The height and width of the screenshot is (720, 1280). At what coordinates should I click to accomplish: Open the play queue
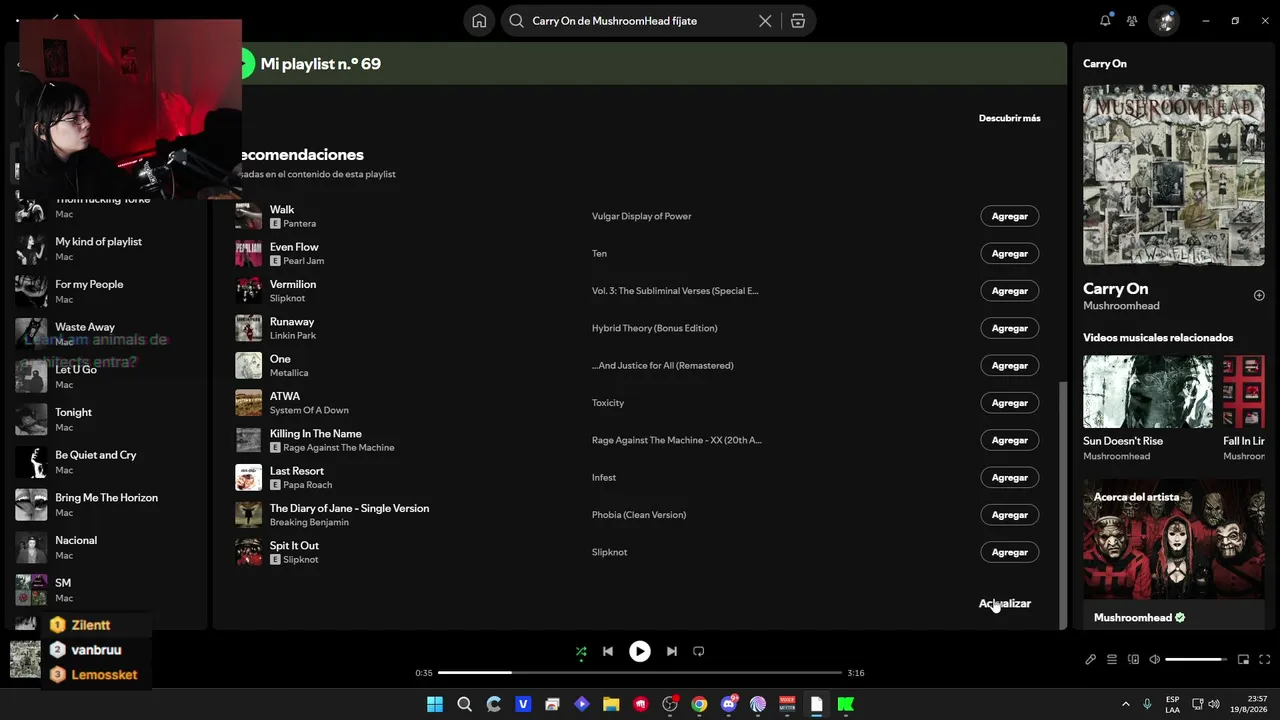1112,659
